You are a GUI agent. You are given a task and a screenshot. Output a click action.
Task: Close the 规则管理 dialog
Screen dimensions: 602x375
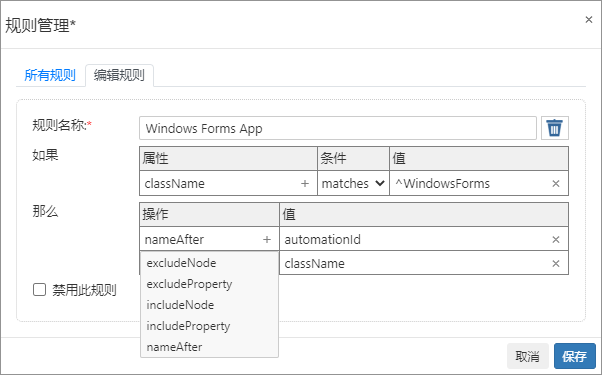pos(589,20)
